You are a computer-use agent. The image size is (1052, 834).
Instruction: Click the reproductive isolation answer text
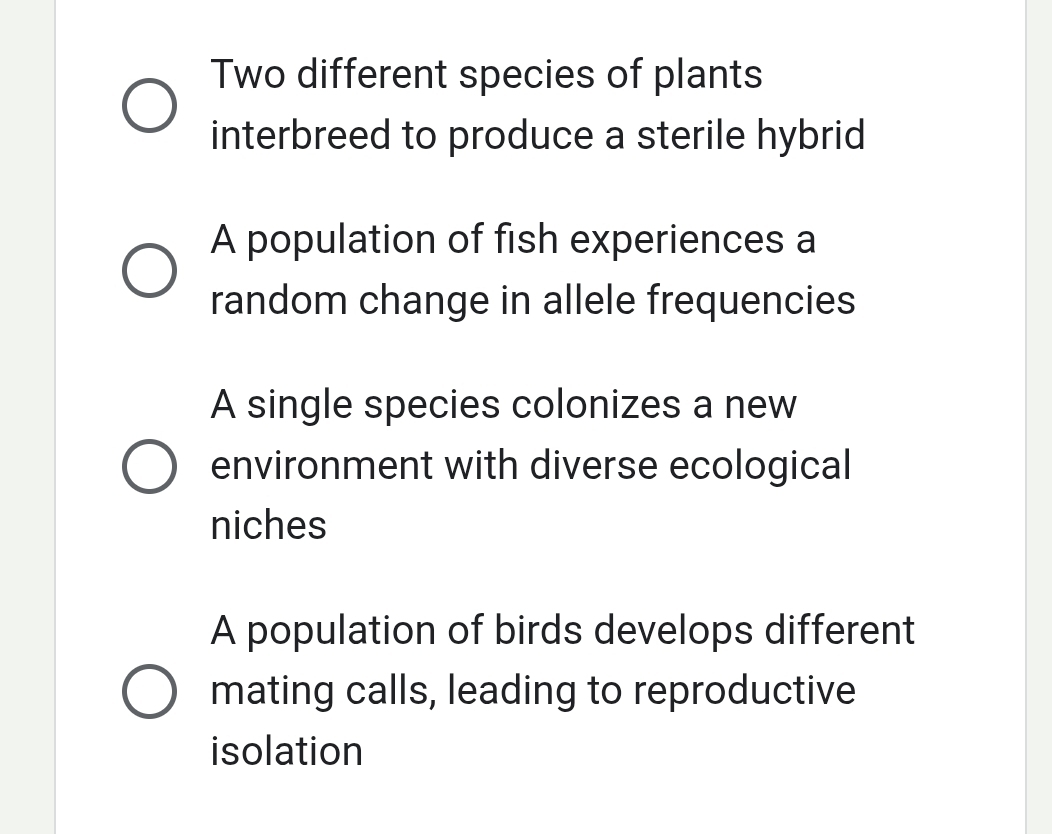[563, 690]
